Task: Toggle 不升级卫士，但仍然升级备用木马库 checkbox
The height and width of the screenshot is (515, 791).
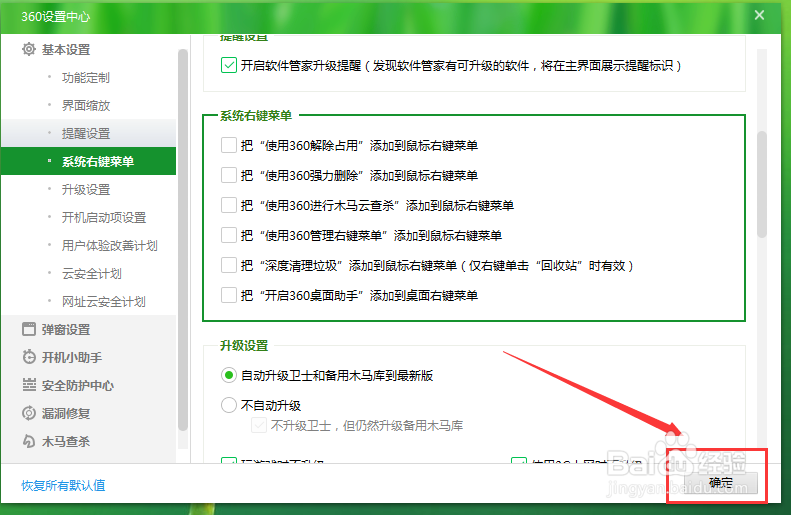Action: [x=259, y=426]
